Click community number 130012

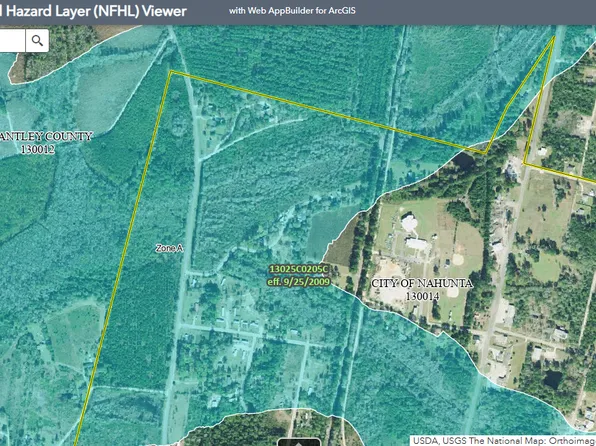38,149
